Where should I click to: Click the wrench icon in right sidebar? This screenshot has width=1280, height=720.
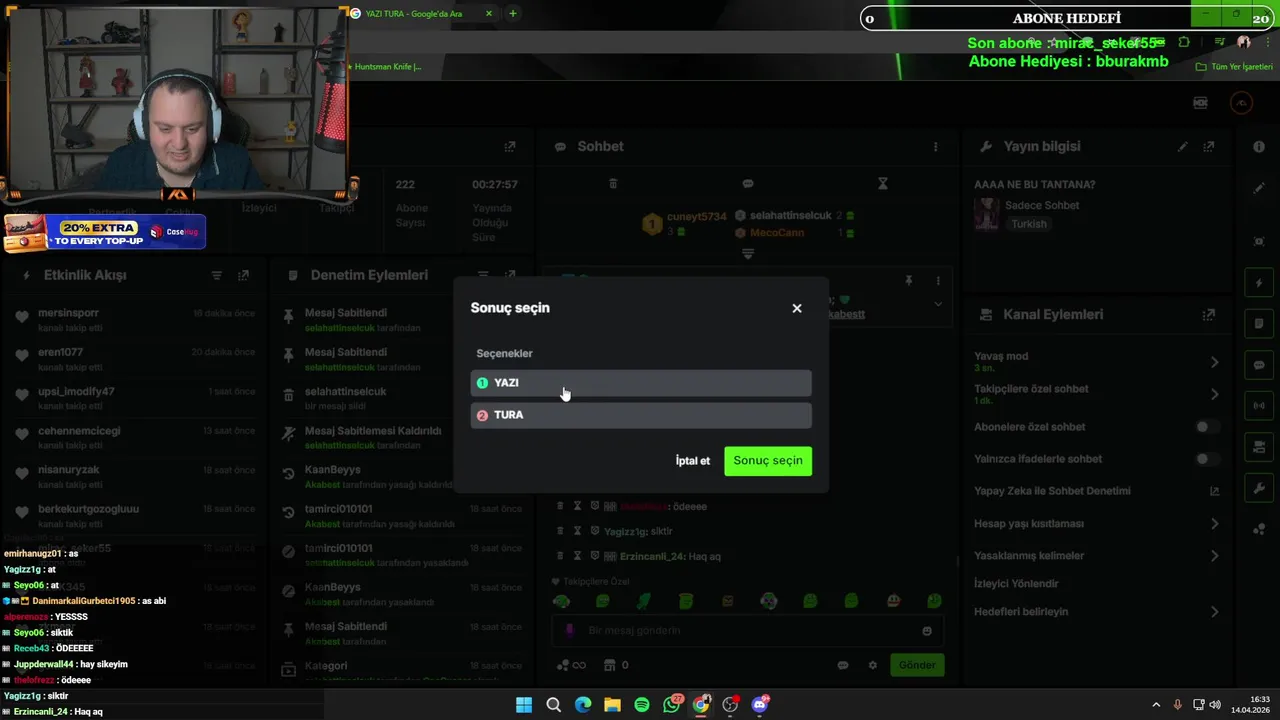1259,488
